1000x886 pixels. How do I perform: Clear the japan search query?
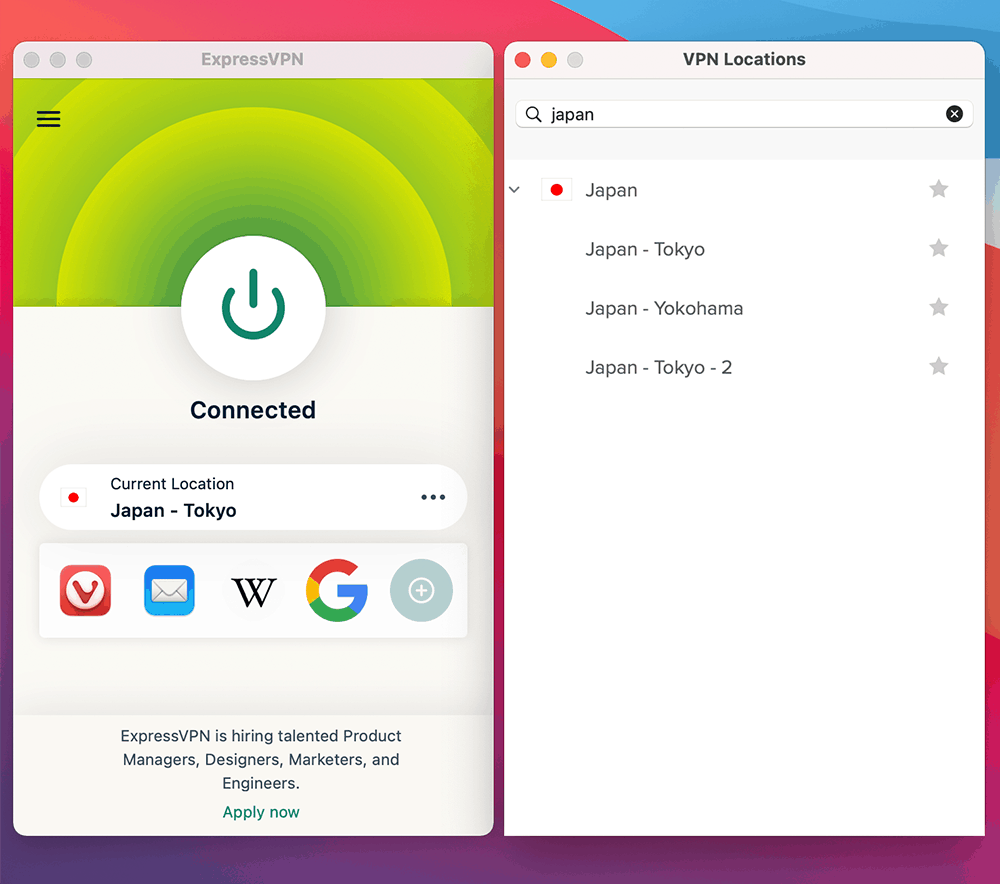955,113
